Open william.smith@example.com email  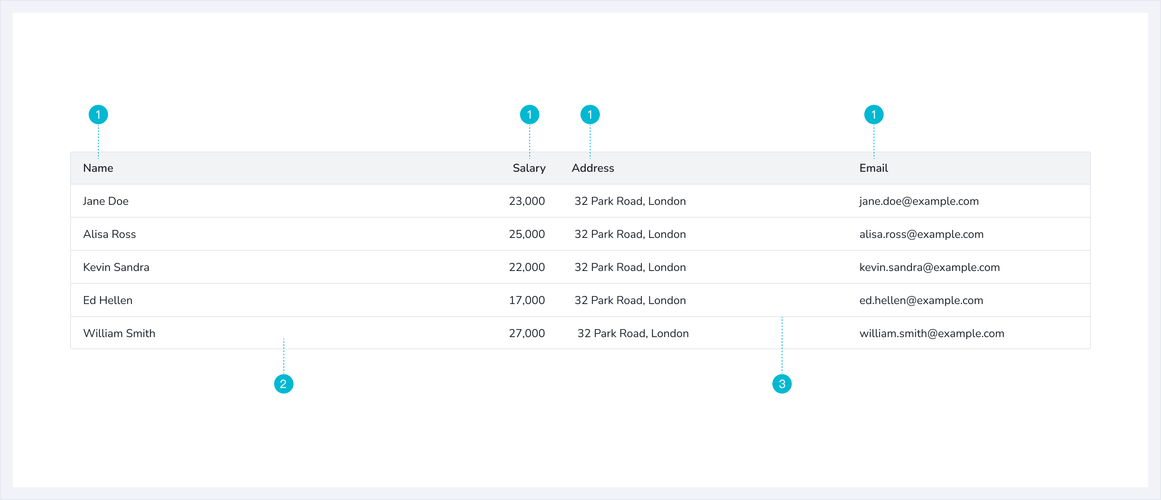(x=931, y=333)
